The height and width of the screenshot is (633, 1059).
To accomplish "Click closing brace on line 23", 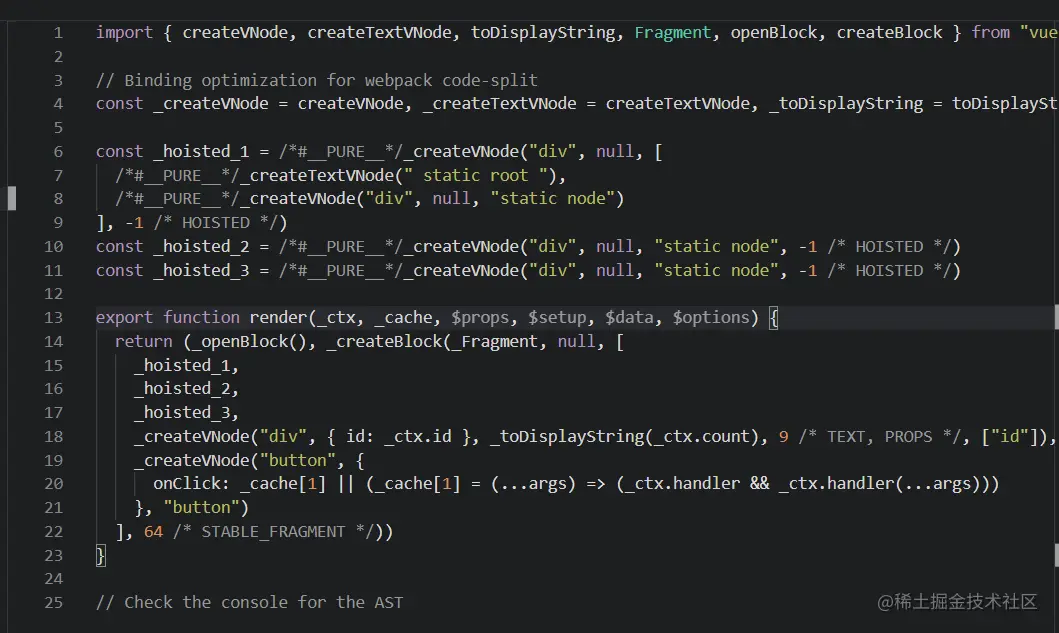I will coord(100,556).
